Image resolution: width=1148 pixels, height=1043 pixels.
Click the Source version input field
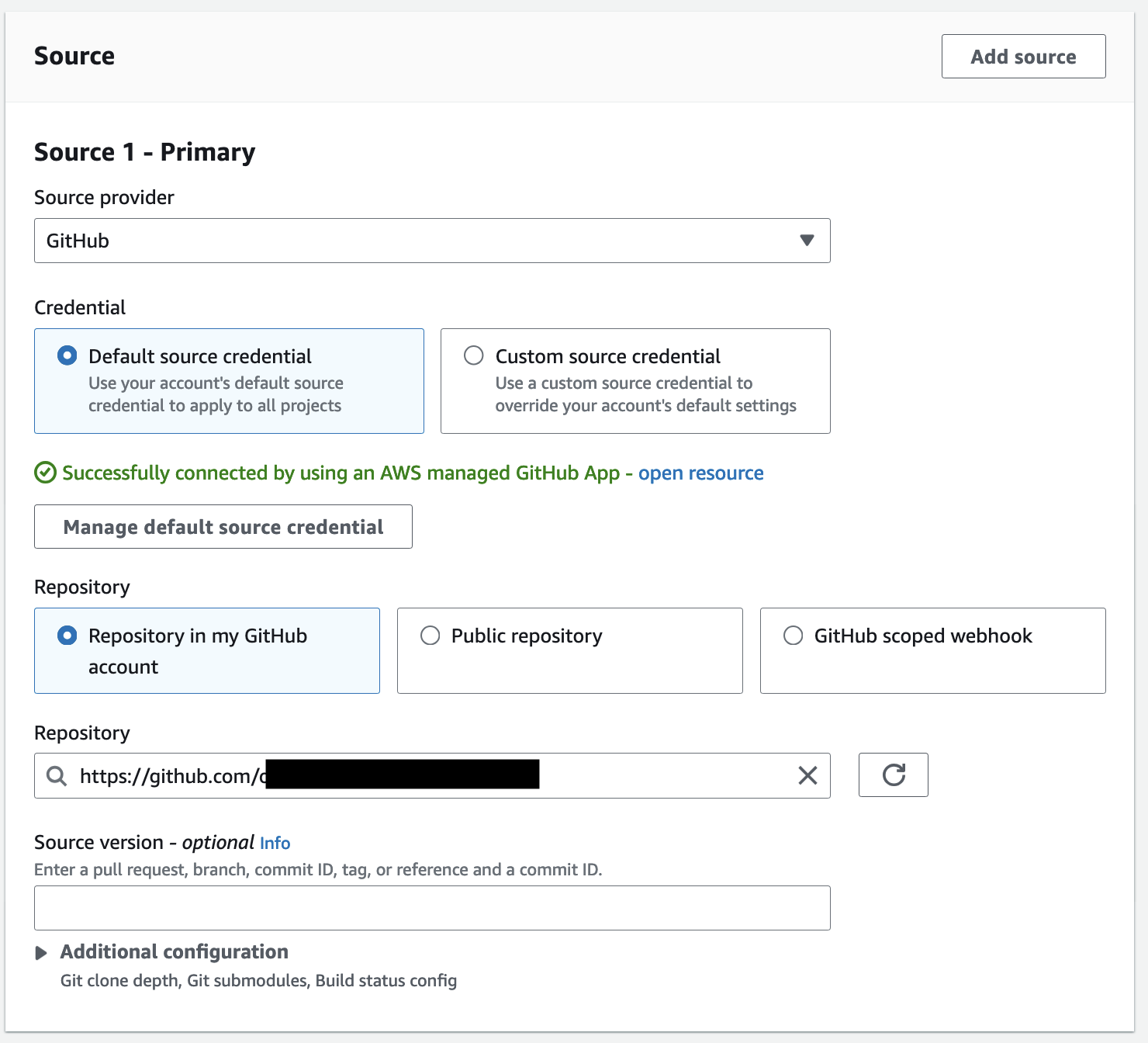[x=432, y=908]
